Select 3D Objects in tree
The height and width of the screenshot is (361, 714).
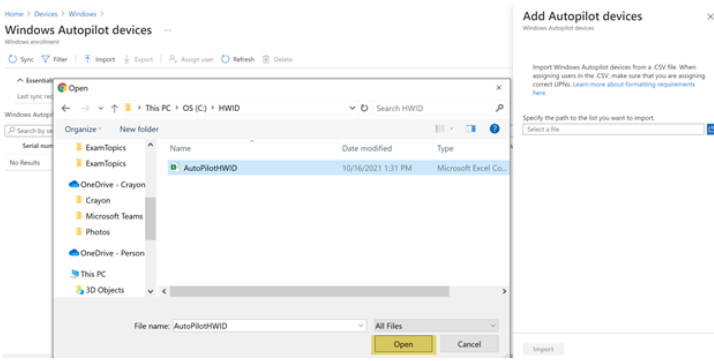tap(100, 290)
